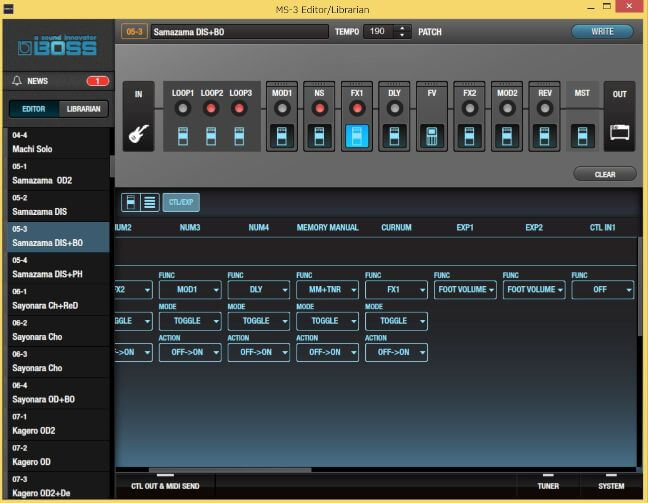The image size is (648, 503).
Task: Click the TEMPO value field 190
Action: click(x=379, y=32)
